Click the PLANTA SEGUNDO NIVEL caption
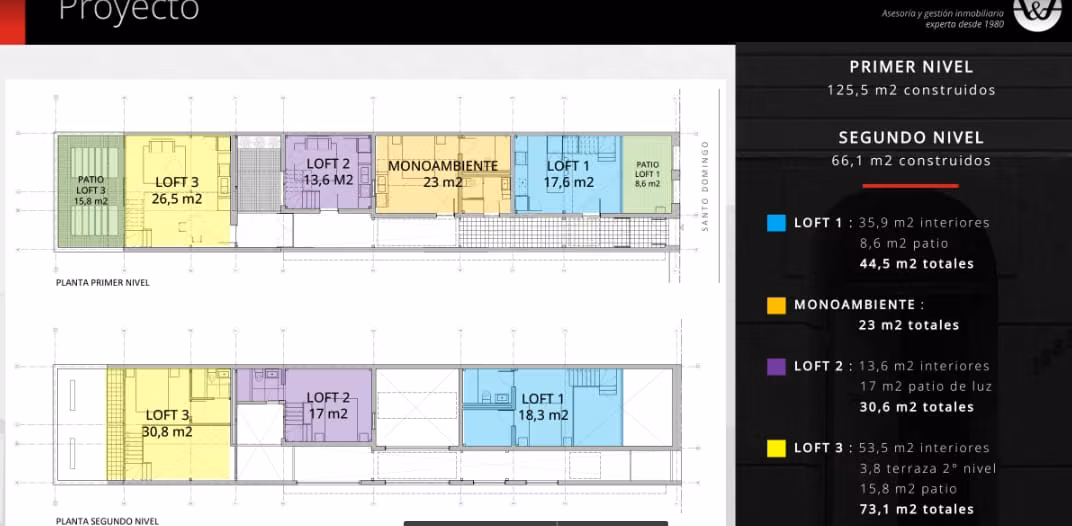 (x=107, y=521)
